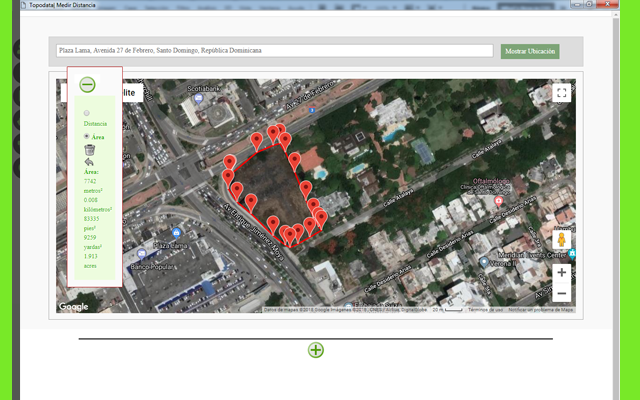Open the Google logo link on the map

[x=73, y=307]
